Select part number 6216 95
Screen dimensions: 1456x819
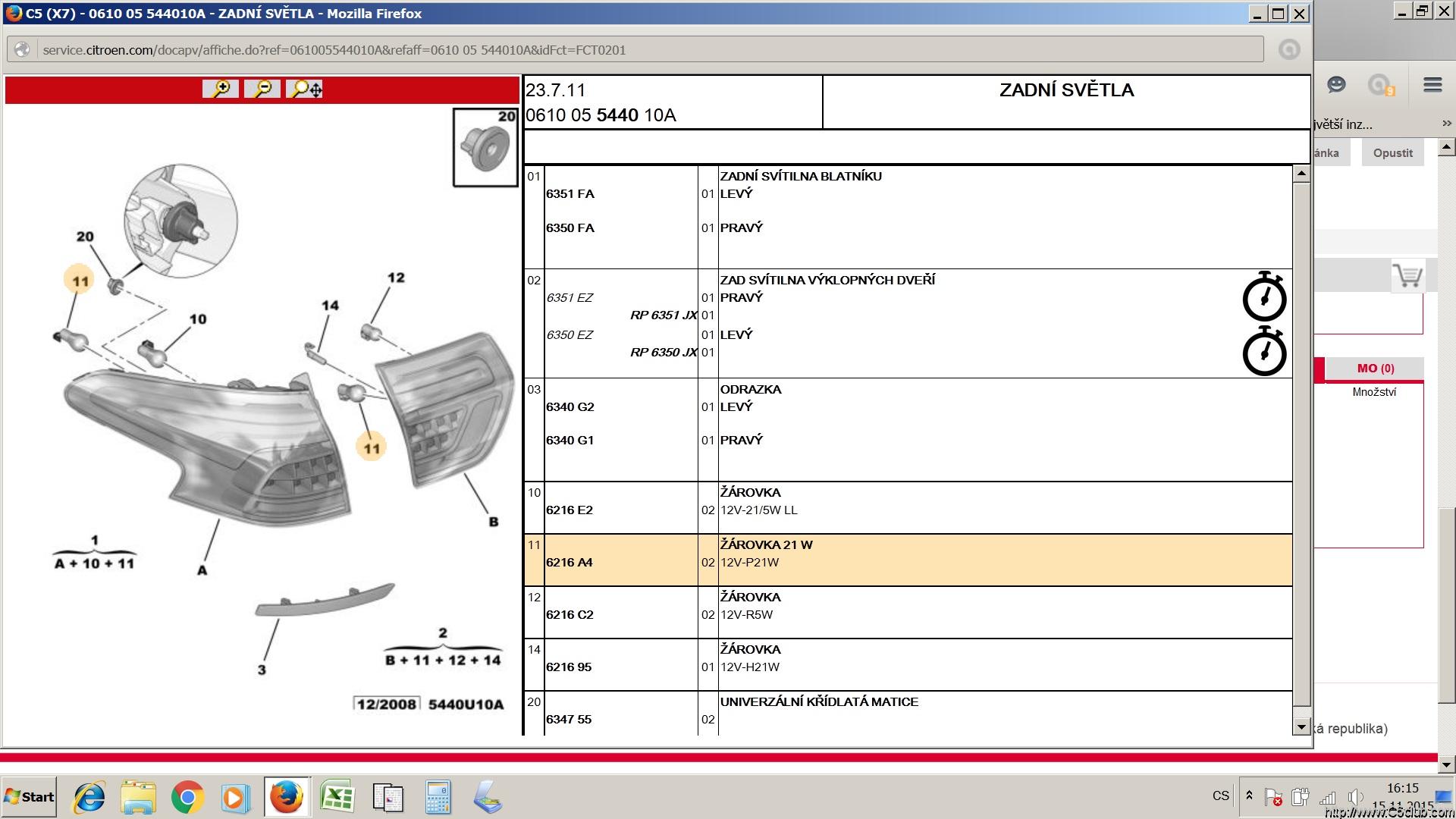click(x=569, y=667)
